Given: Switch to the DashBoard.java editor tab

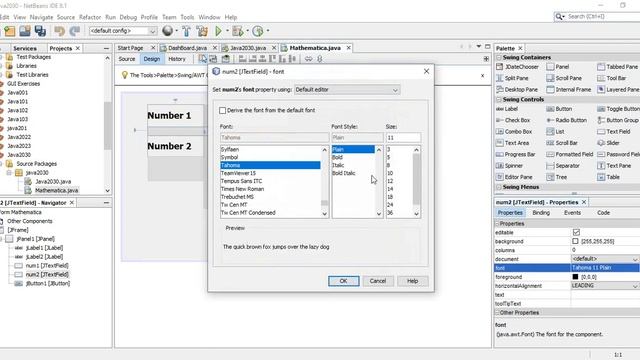Looking at the screenshot, I should click(187, 48).
